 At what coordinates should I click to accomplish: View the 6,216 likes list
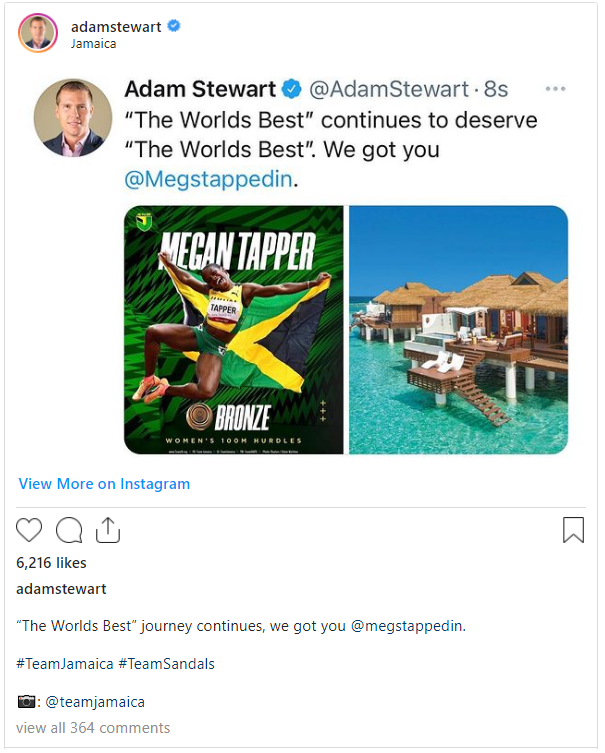(52, 563)
